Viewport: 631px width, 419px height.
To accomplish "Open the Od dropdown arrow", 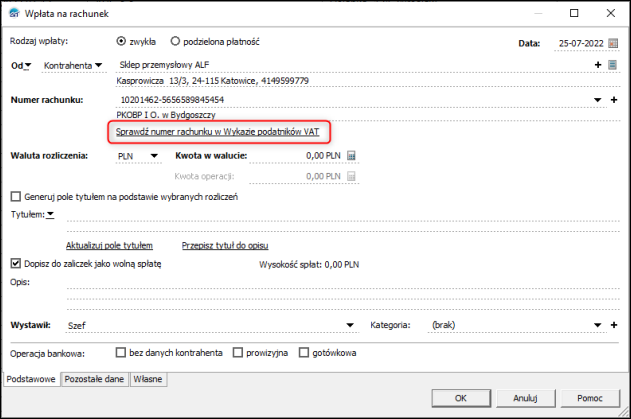I will [x=28, y=66].
